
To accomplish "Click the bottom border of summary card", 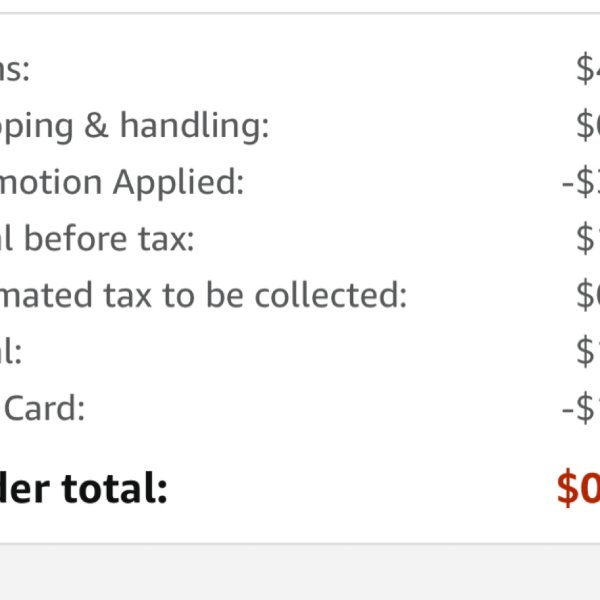I will point(300,543).
